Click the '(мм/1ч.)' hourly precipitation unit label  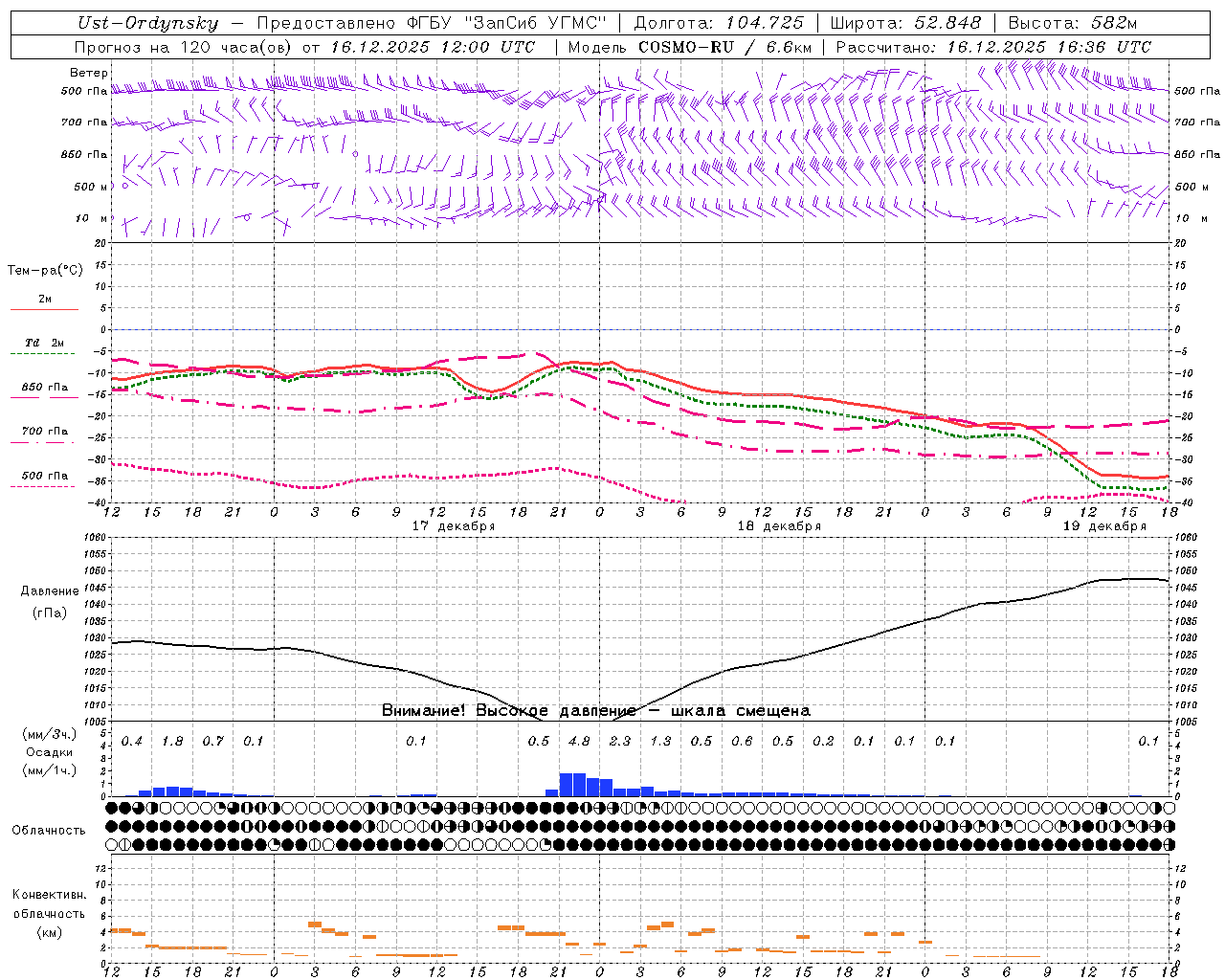point(49,770)
